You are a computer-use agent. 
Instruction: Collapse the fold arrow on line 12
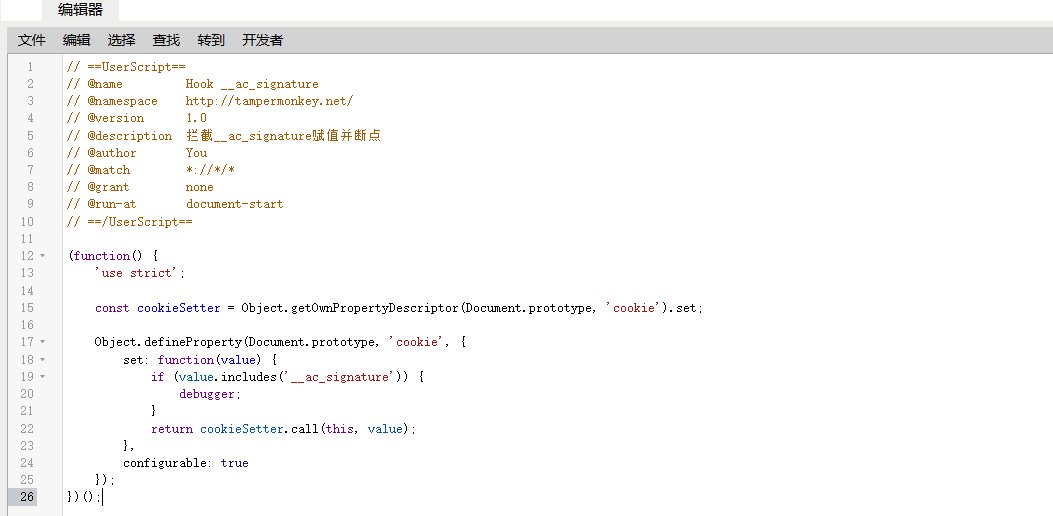pyautogui.click(x=43, y=256)
